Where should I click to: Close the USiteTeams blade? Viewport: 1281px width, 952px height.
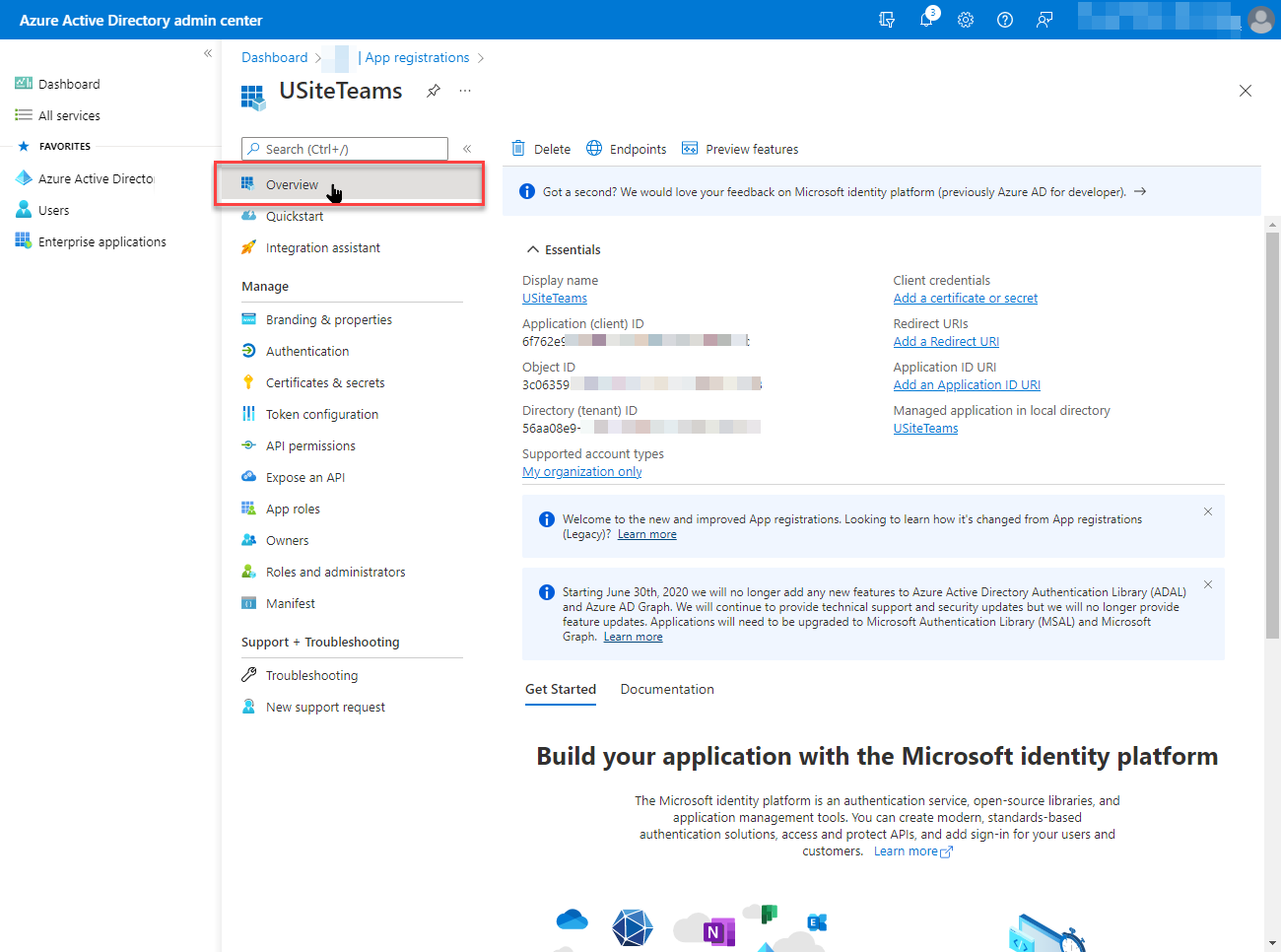pyautogui.click(x=1246, y=91)
